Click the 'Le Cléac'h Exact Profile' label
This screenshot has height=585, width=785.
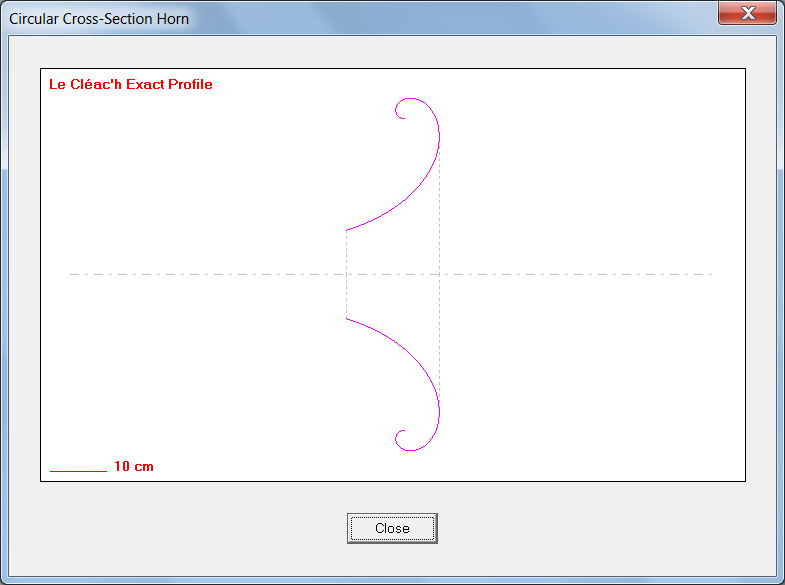coord(131,84)
